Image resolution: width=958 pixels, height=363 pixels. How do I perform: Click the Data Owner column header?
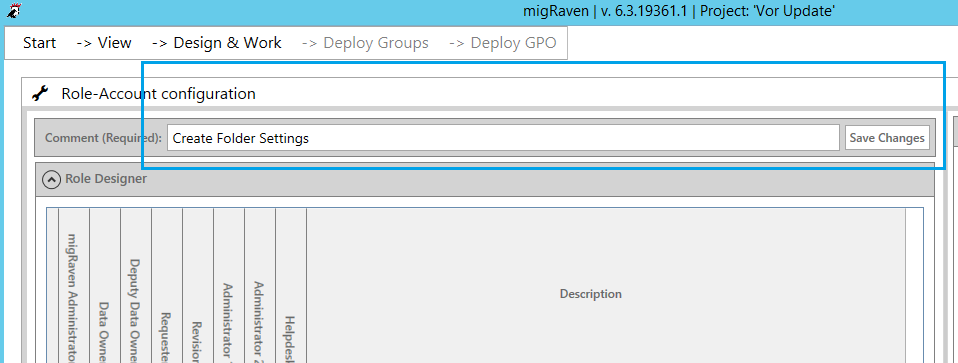click(x=105, y=285)
